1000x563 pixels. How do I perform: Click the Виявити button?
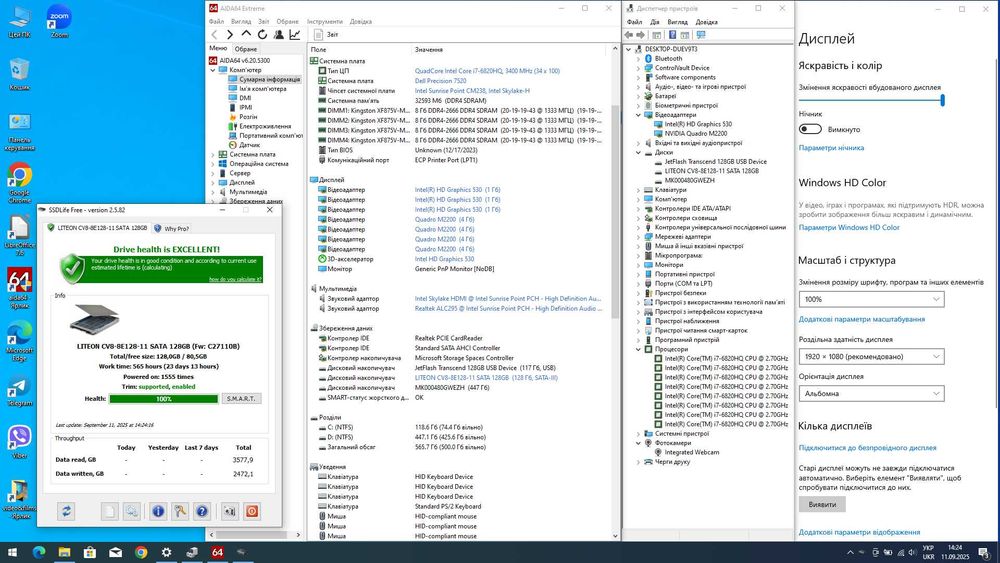(822, 504)
